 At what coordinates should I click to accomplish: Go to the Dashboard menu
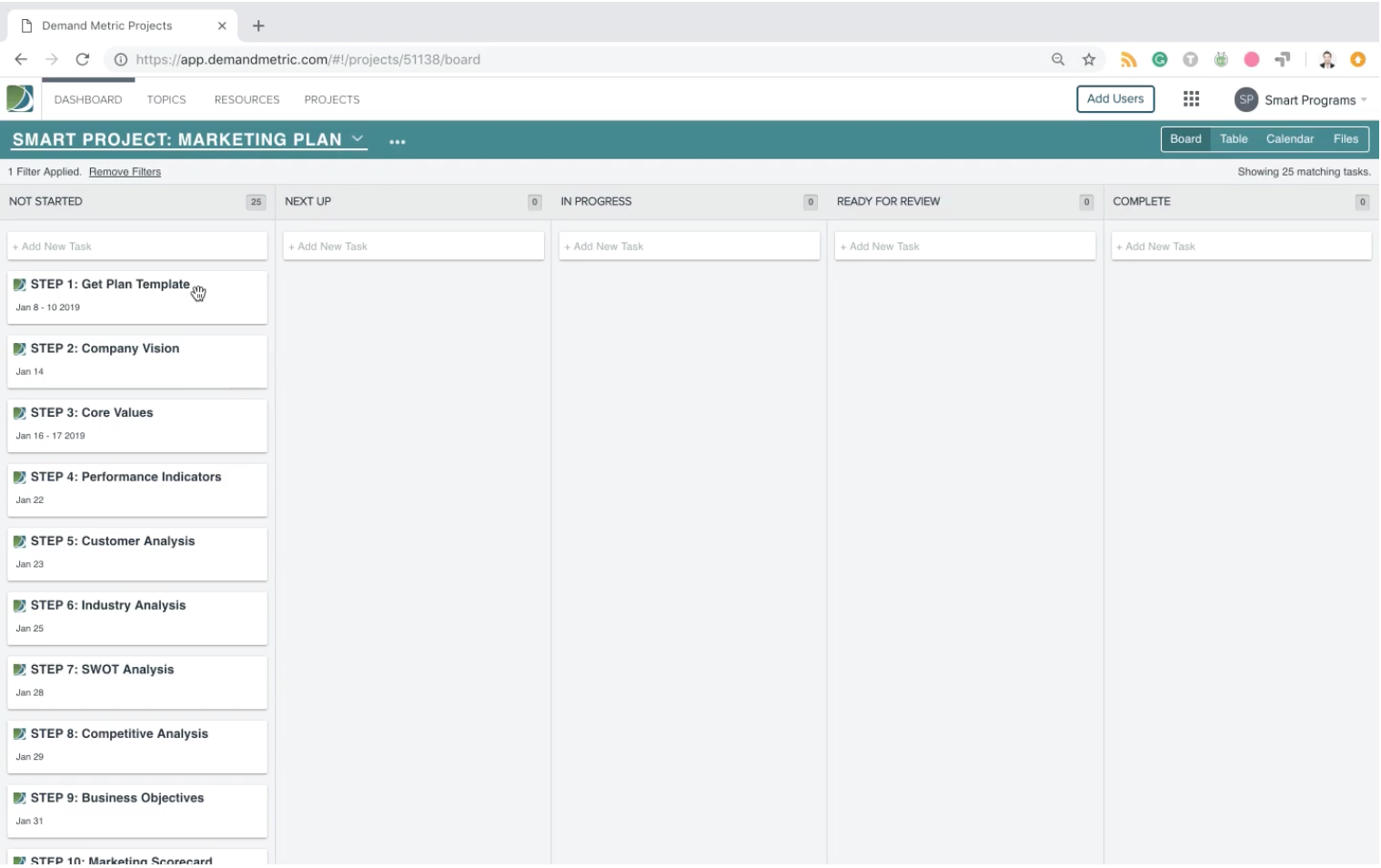88,100
